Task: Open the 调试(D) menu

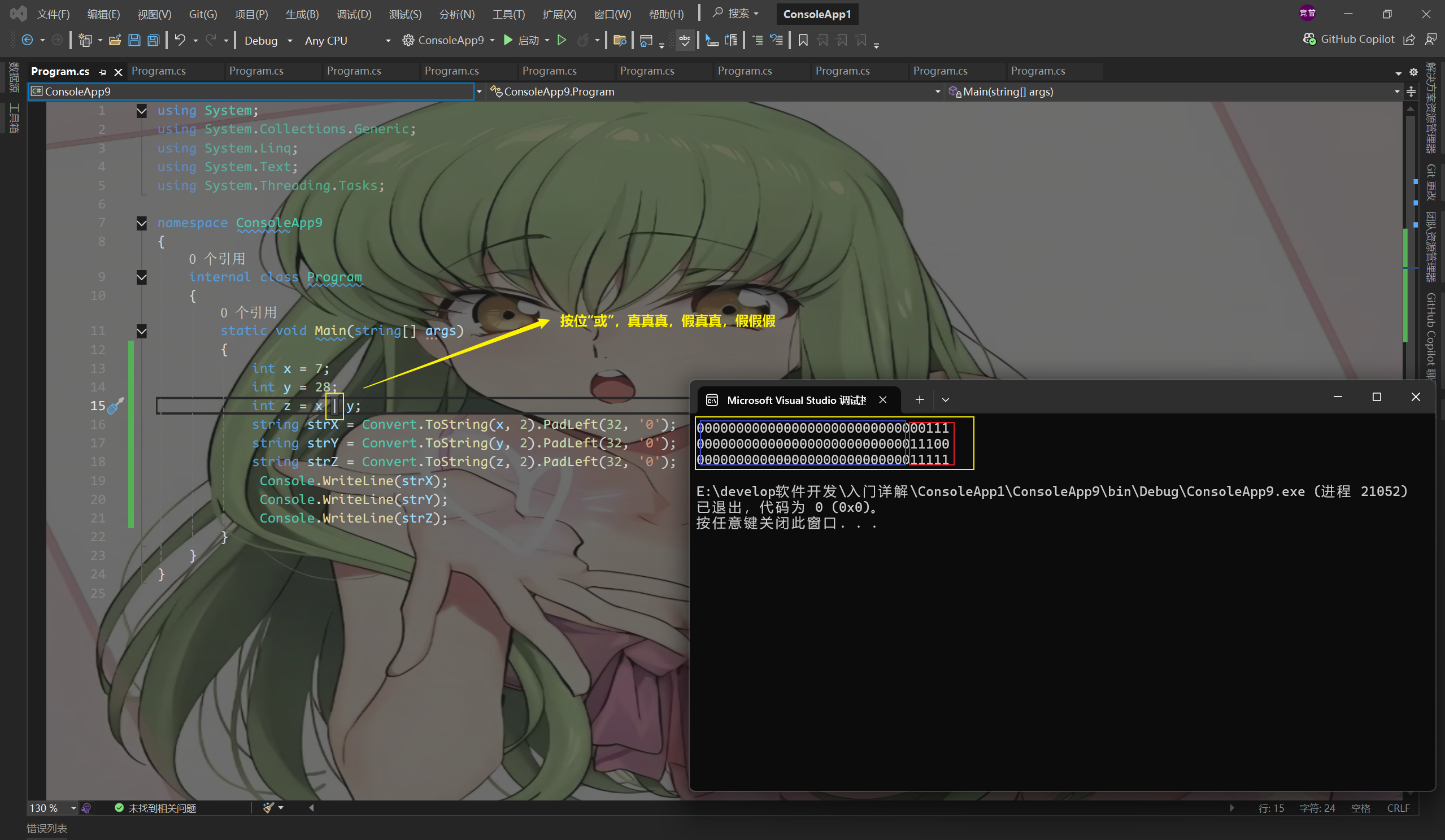Action: pyautogui.click(x=354, y=14)
